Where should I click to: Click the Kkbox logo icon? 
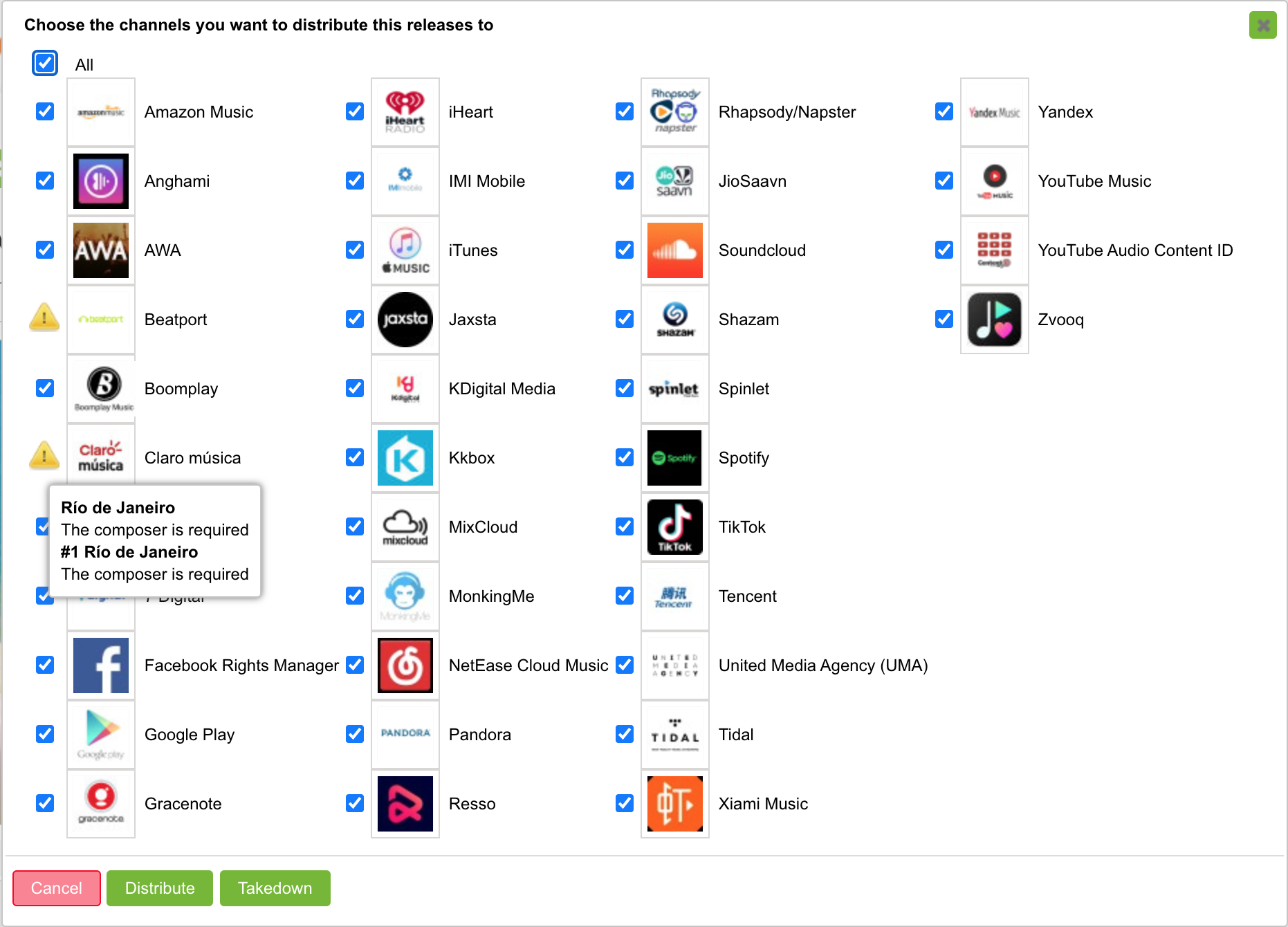point(405,458)
